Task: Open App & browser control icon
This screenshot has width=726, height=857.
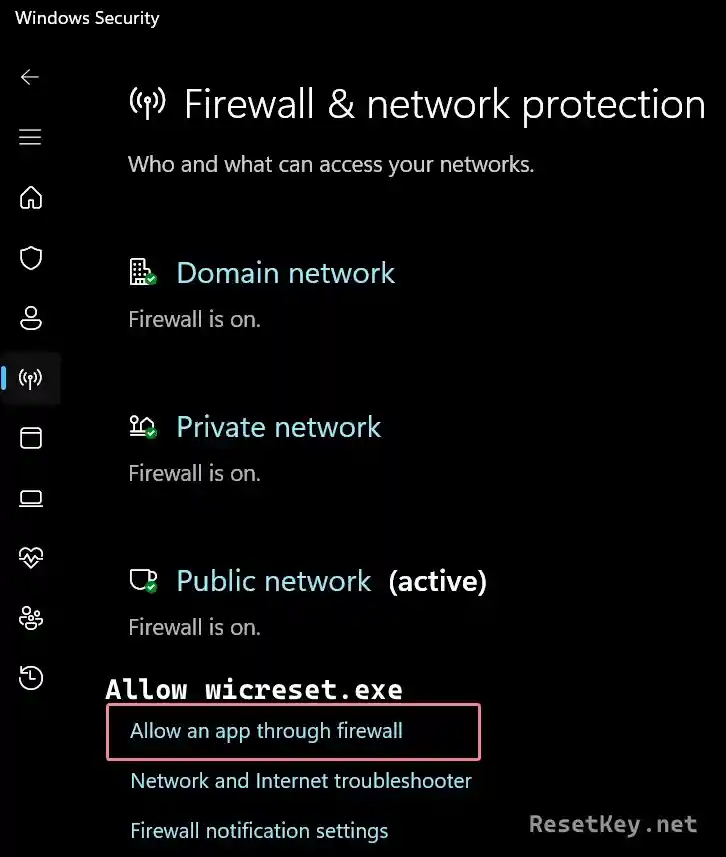Action: (x=30, y=438)
